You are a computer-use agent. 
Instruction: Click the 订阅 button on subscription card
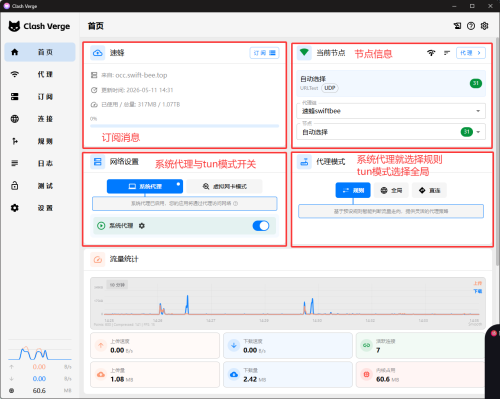(264, 53)
